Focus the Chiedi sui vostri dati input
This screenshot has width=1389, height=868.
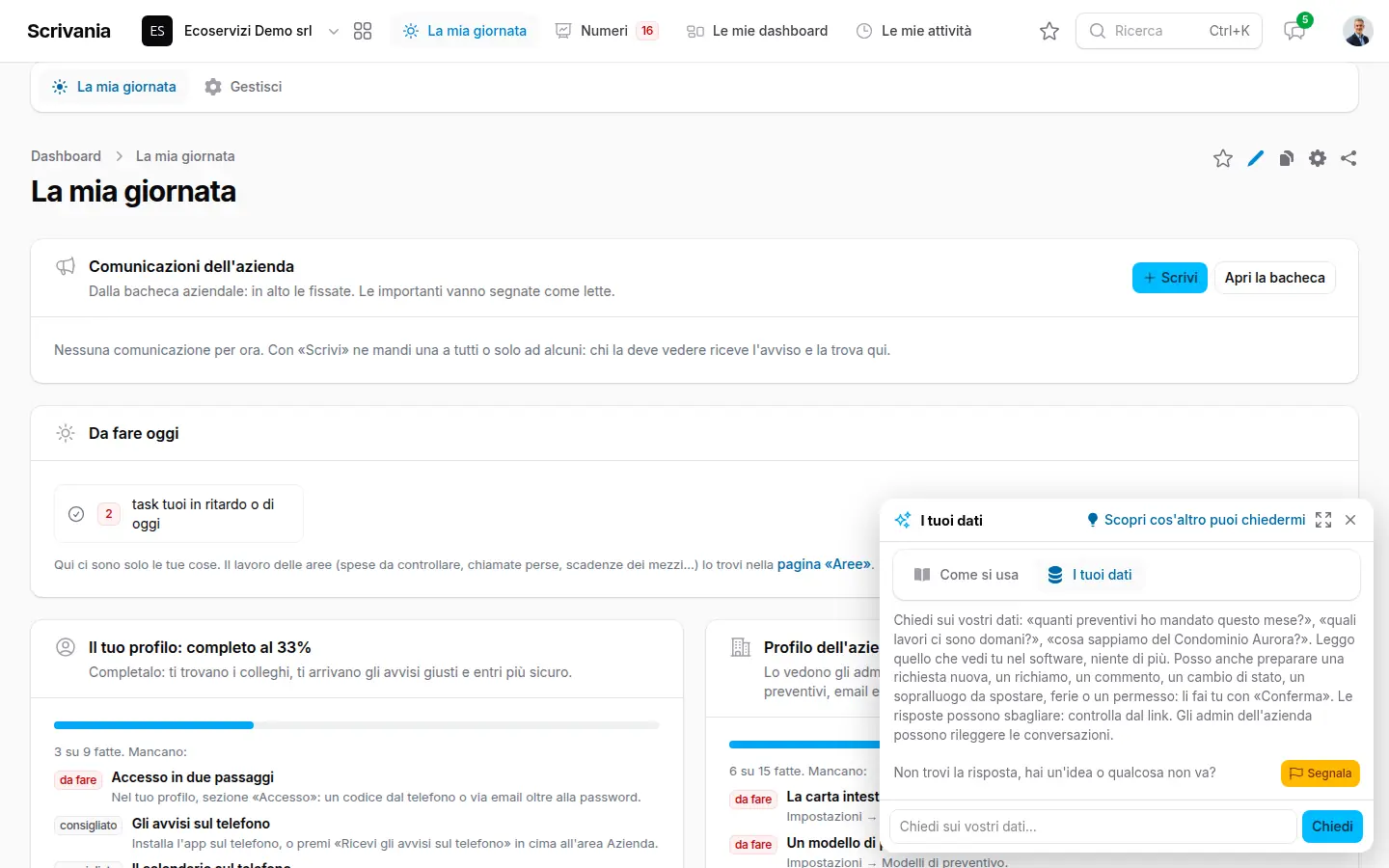point(1093,827)
